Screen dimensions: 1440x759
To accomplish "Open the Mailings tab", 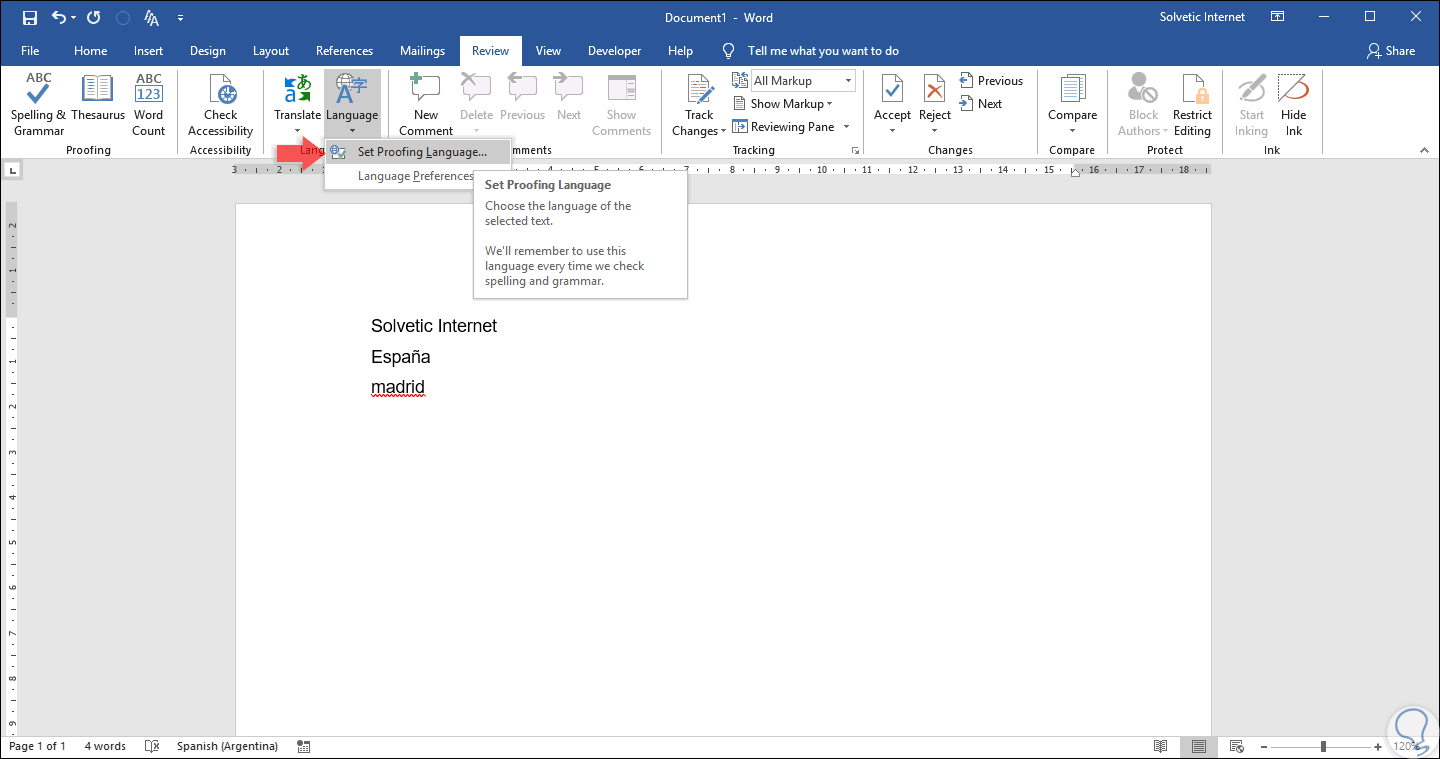I will pos(423,51).
